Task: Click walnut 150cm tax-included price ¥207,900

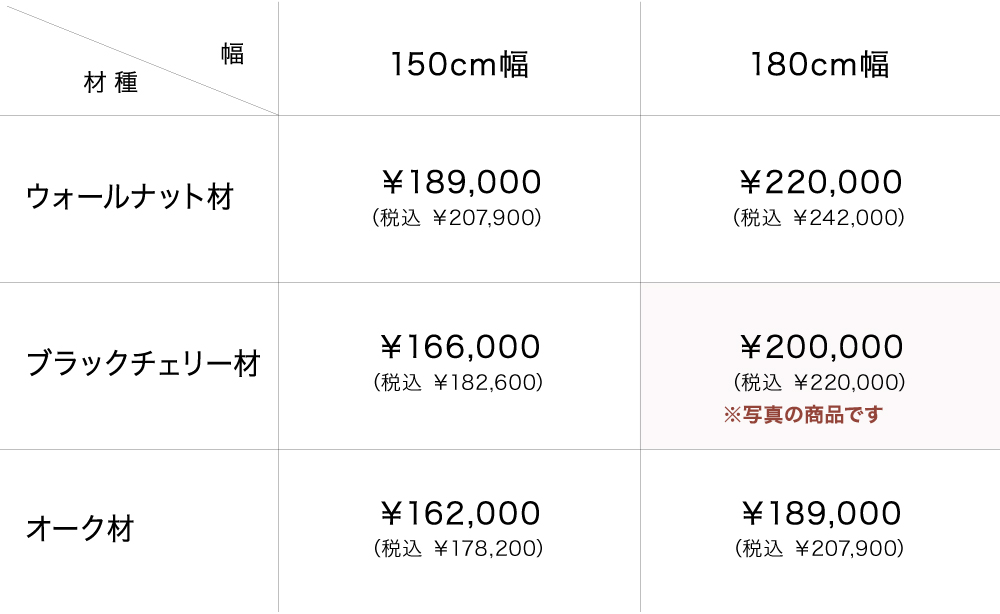Action: click(x=457, y=217)
